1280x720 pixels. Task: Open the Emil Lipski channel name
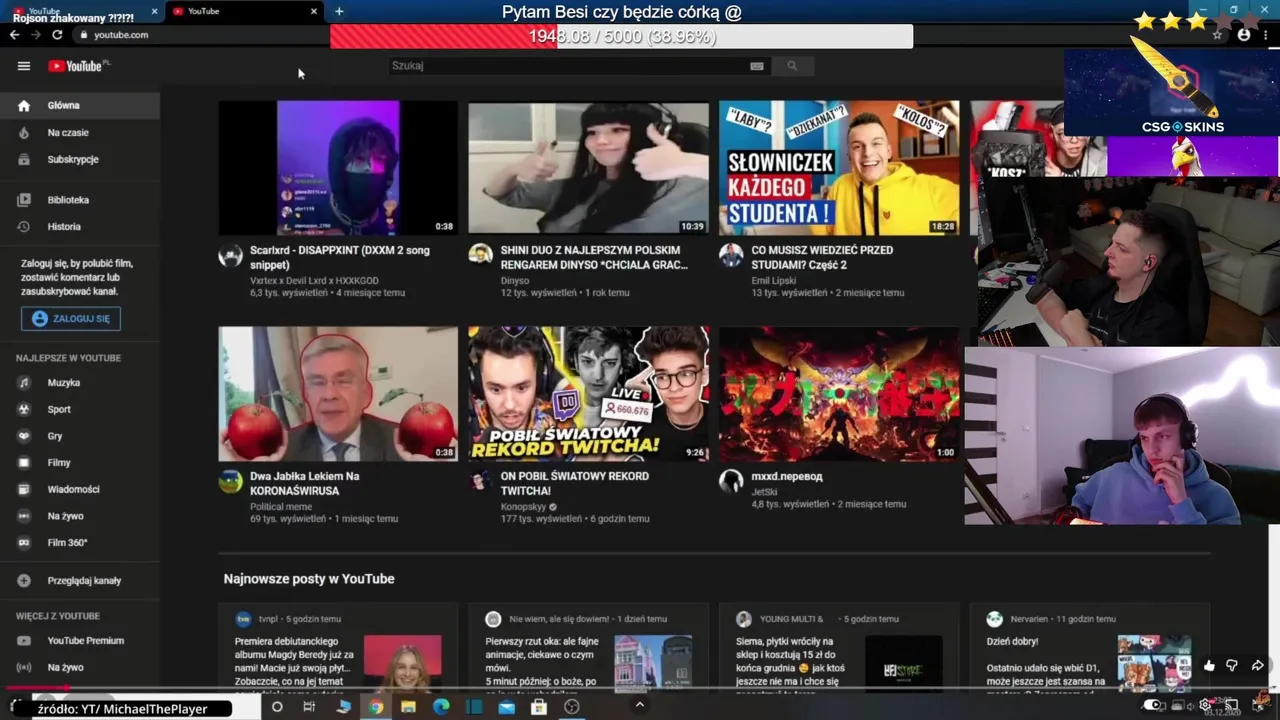tap(774, 281)
